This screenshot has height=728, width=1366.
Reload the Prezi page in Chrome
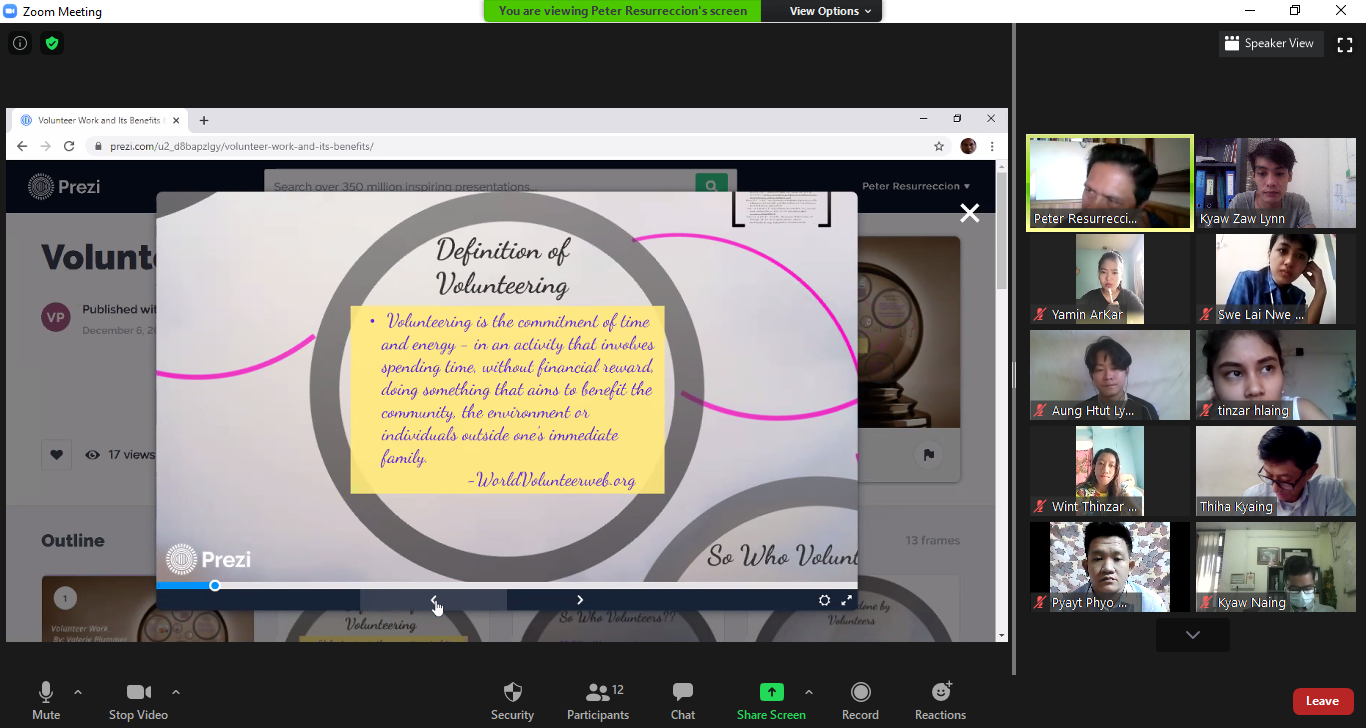(69, 146)
